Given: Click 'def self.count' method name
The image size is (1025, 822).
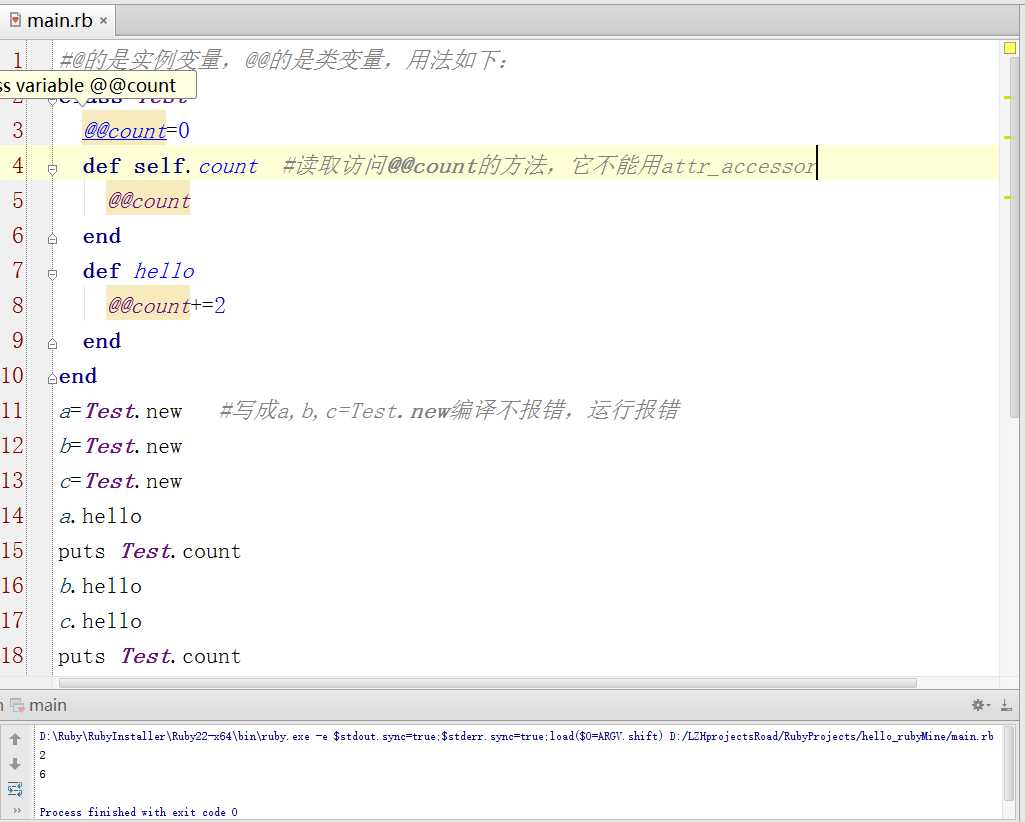Looking at the screenshot, I should [x=228, y=166].
